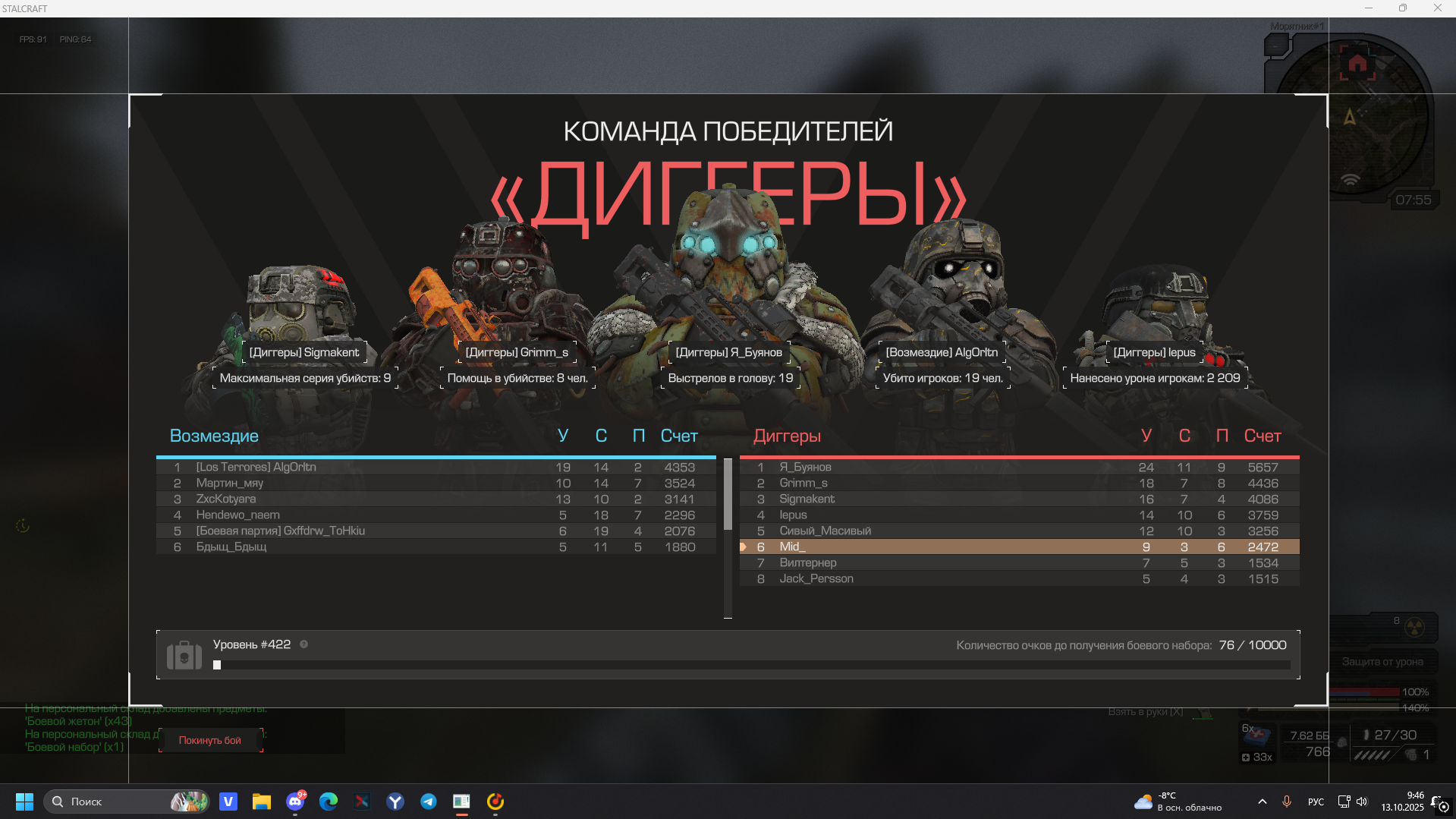Image resolution: width=1456 pixels, height=819 pixels.
Task: Click the [Диггеры] Grimm_s player card label
Action: [x=517, y=352]
